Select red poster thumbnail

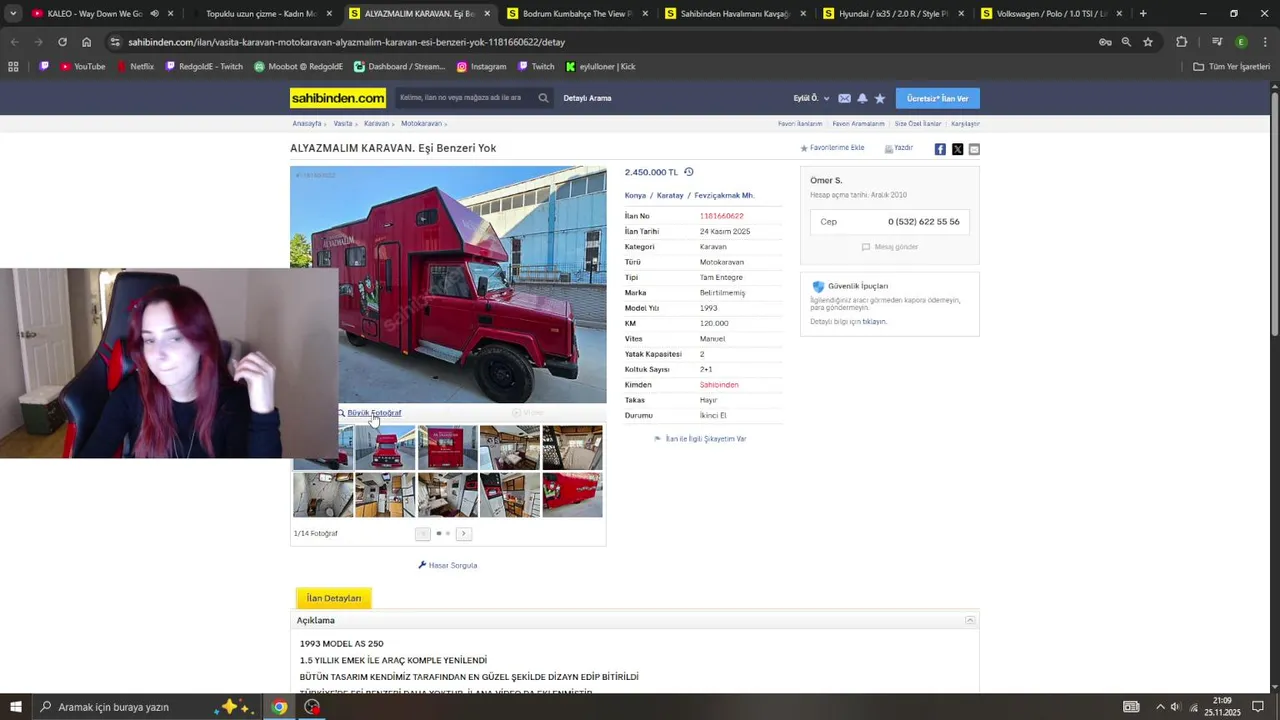(x=447, y=447)
